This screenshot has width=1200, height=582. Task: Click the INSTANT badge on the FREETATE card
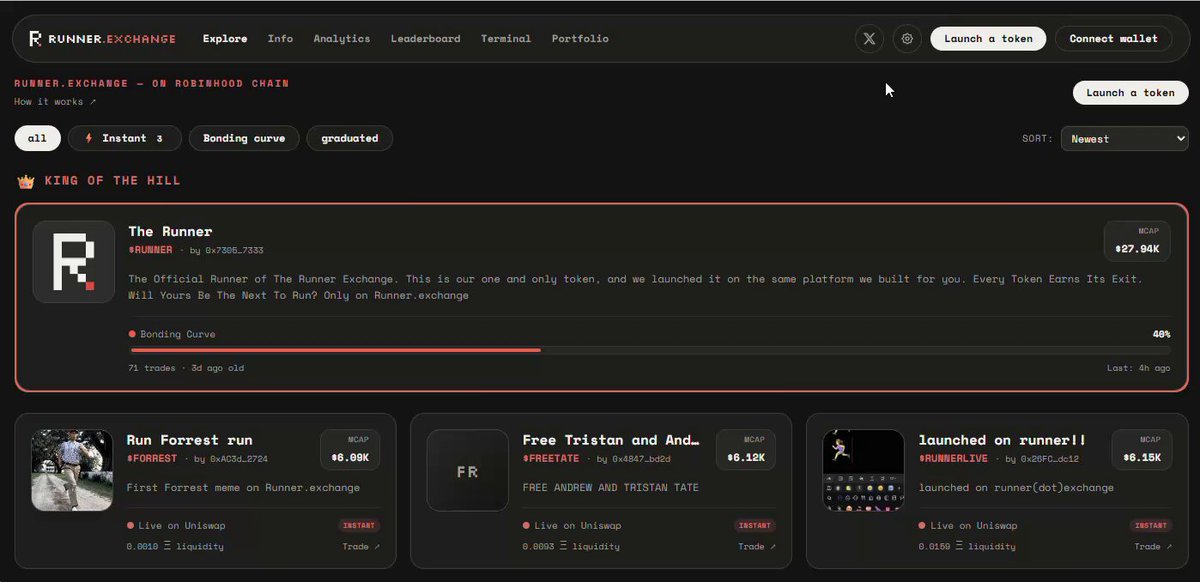click(755, 526)
